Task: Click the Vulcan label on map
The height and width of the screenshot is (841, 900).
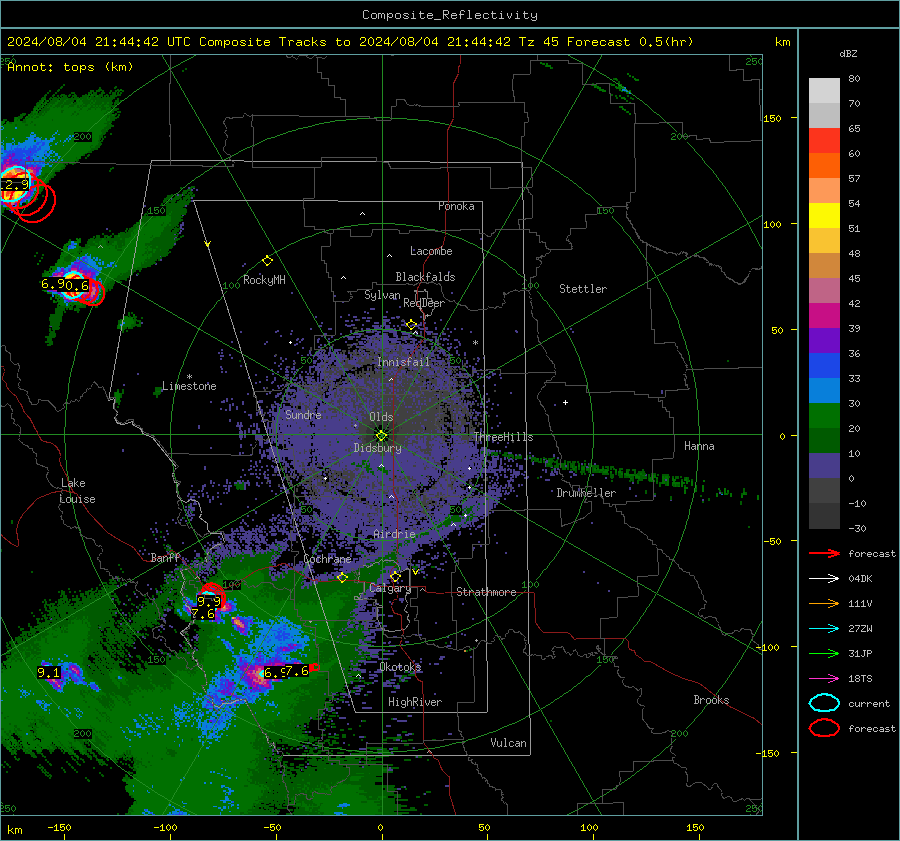Action: click(508, 743)
